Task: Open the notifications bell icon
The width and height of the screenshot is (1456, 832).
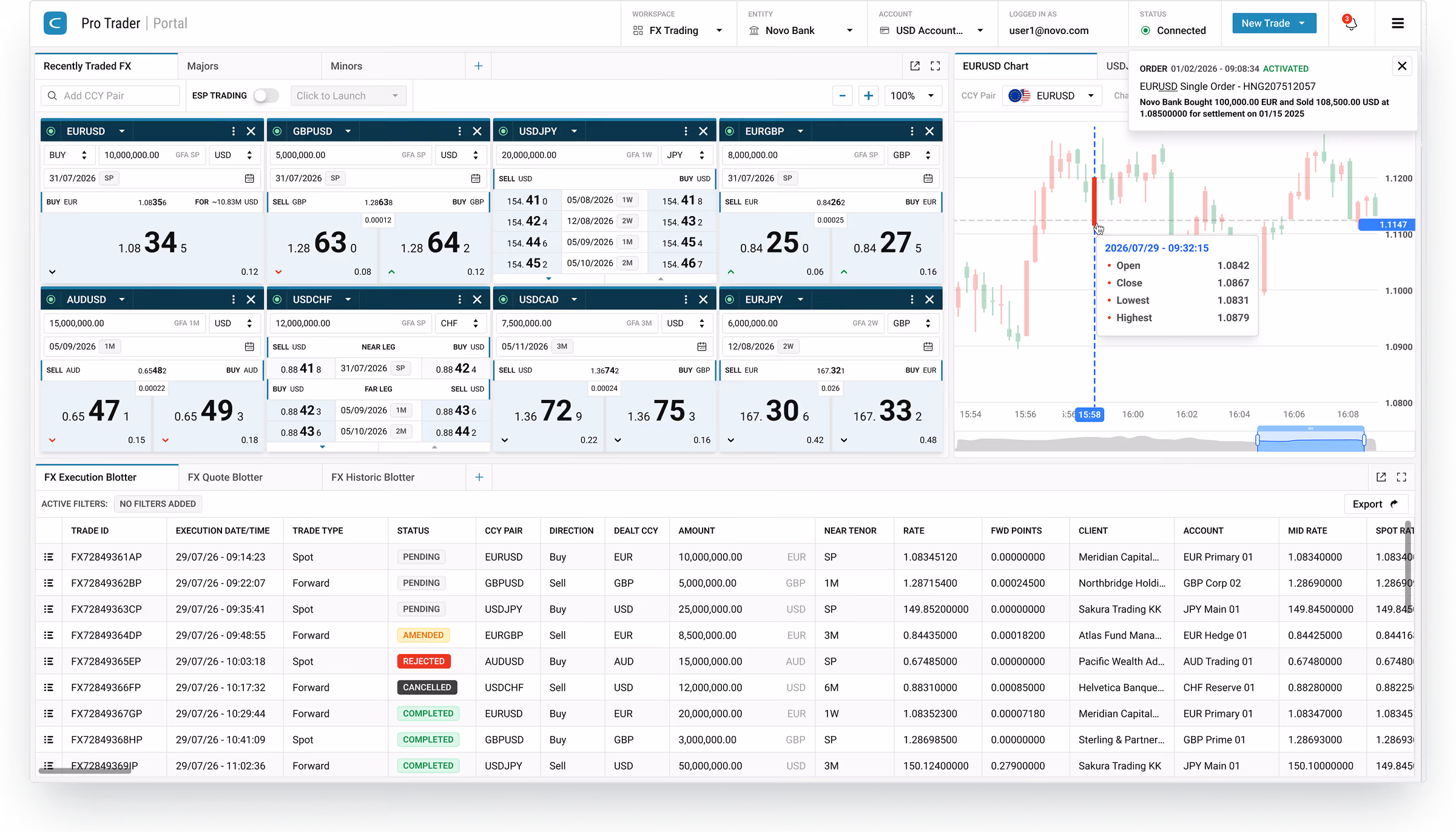Action: (1350, 23)
